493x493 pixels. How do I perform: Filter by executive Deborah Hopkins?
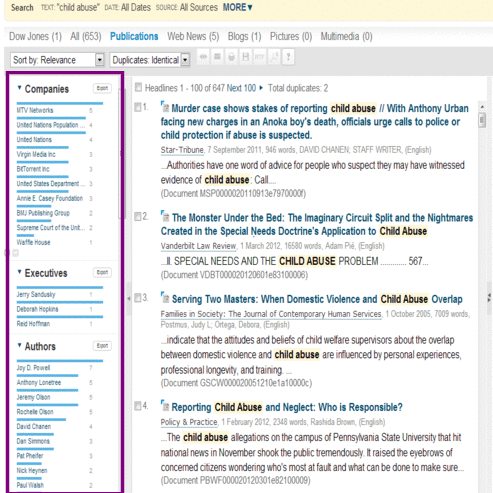tap(37, 309)
